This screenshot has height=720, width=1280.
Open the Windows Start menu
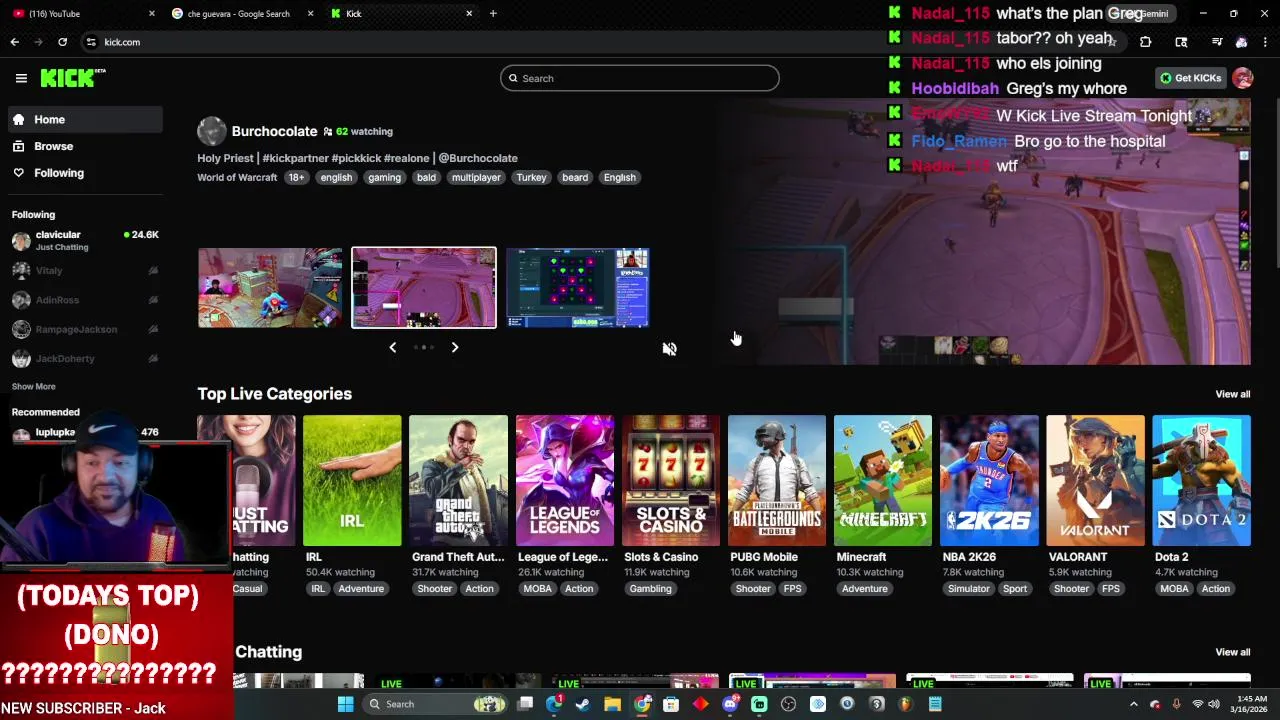coord(345,704)
